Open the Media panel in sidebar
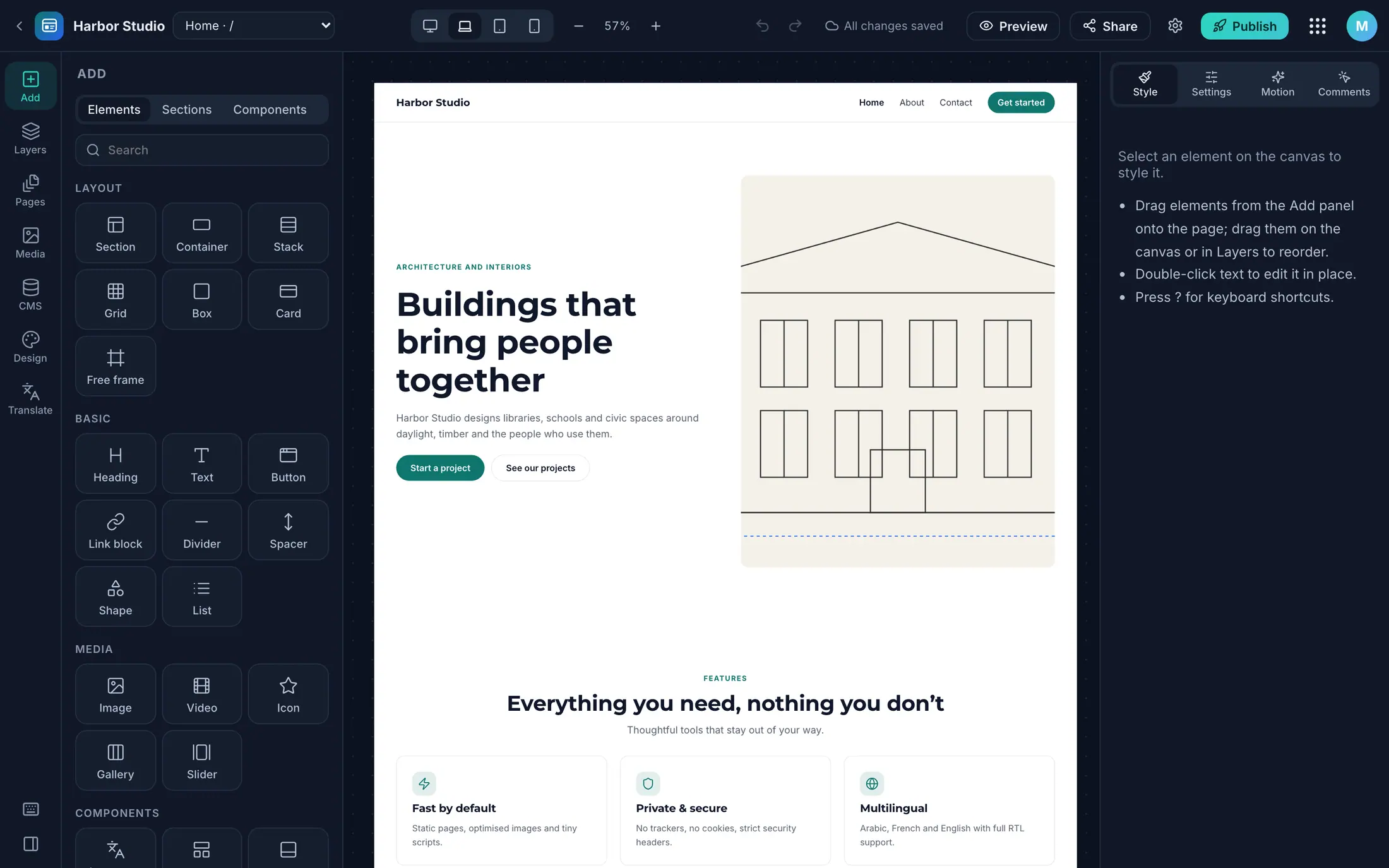This screenshot has height=868, width=1389. click(x=30, y=242)
